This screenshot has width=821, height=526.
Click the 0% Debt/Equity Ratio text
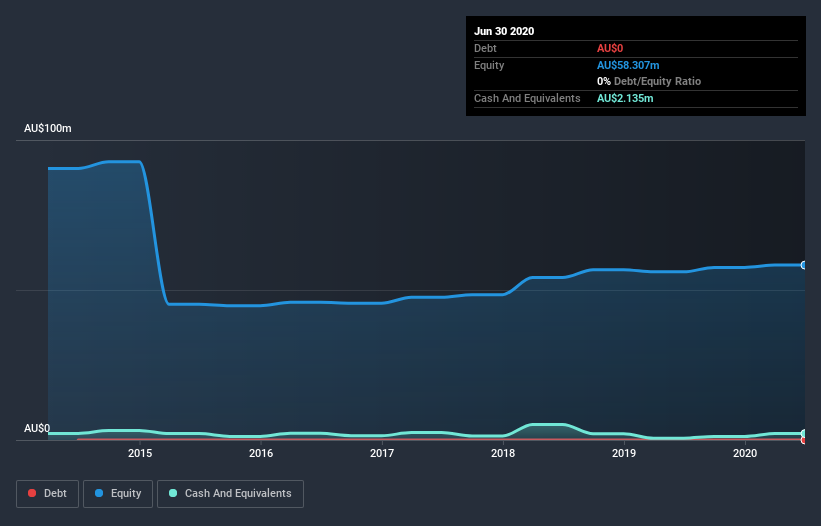pyautogui.click(x=649, y=82)
